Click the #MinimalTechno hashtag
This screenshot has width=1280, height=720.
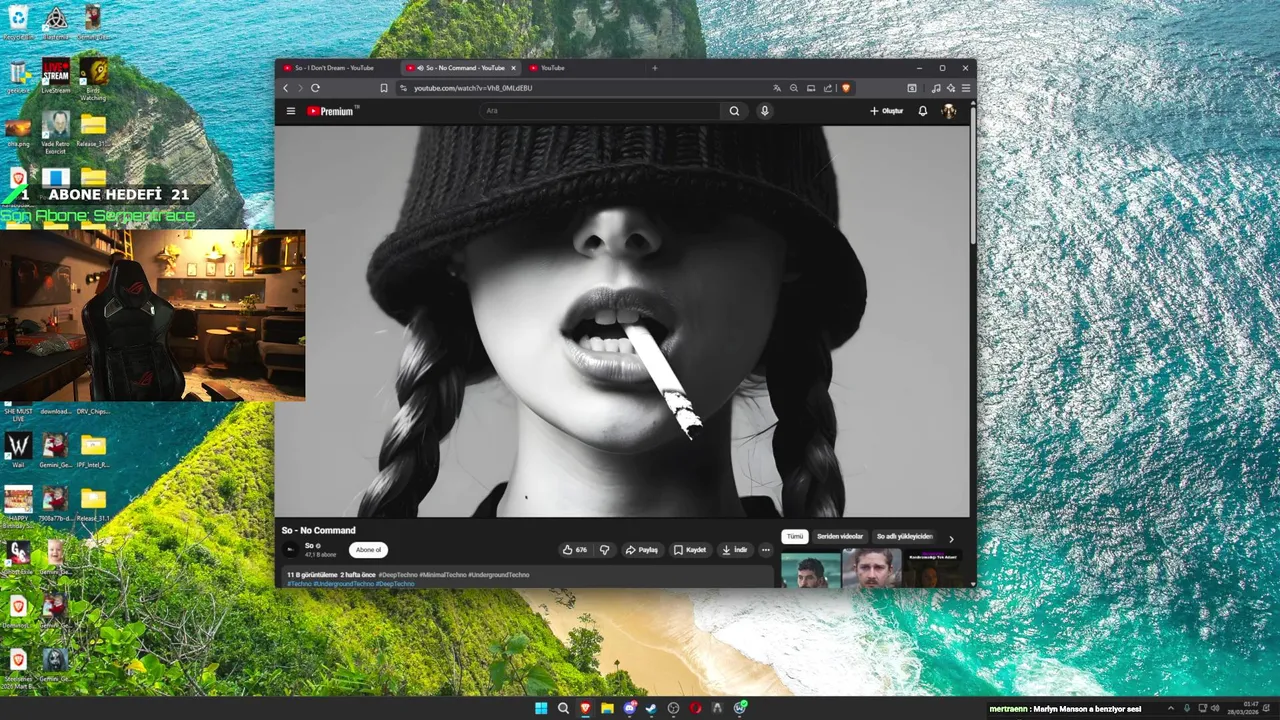click(443, 575)
